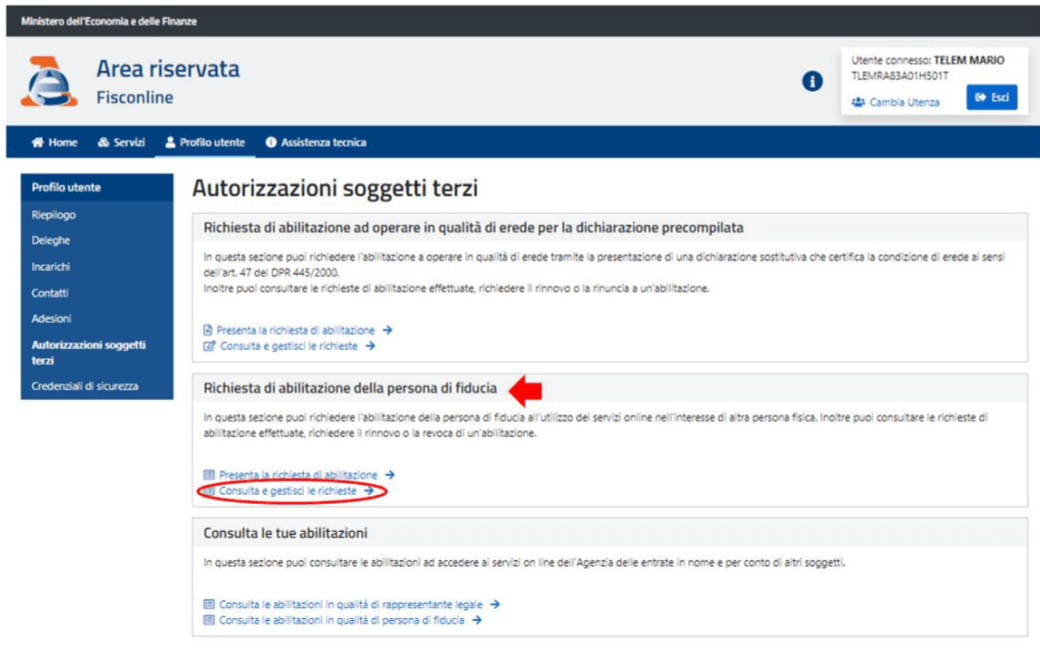This screenshot has width=1040, height=648.
Task: Open Credenziali di sicurezza
Action: pos(85,385)
